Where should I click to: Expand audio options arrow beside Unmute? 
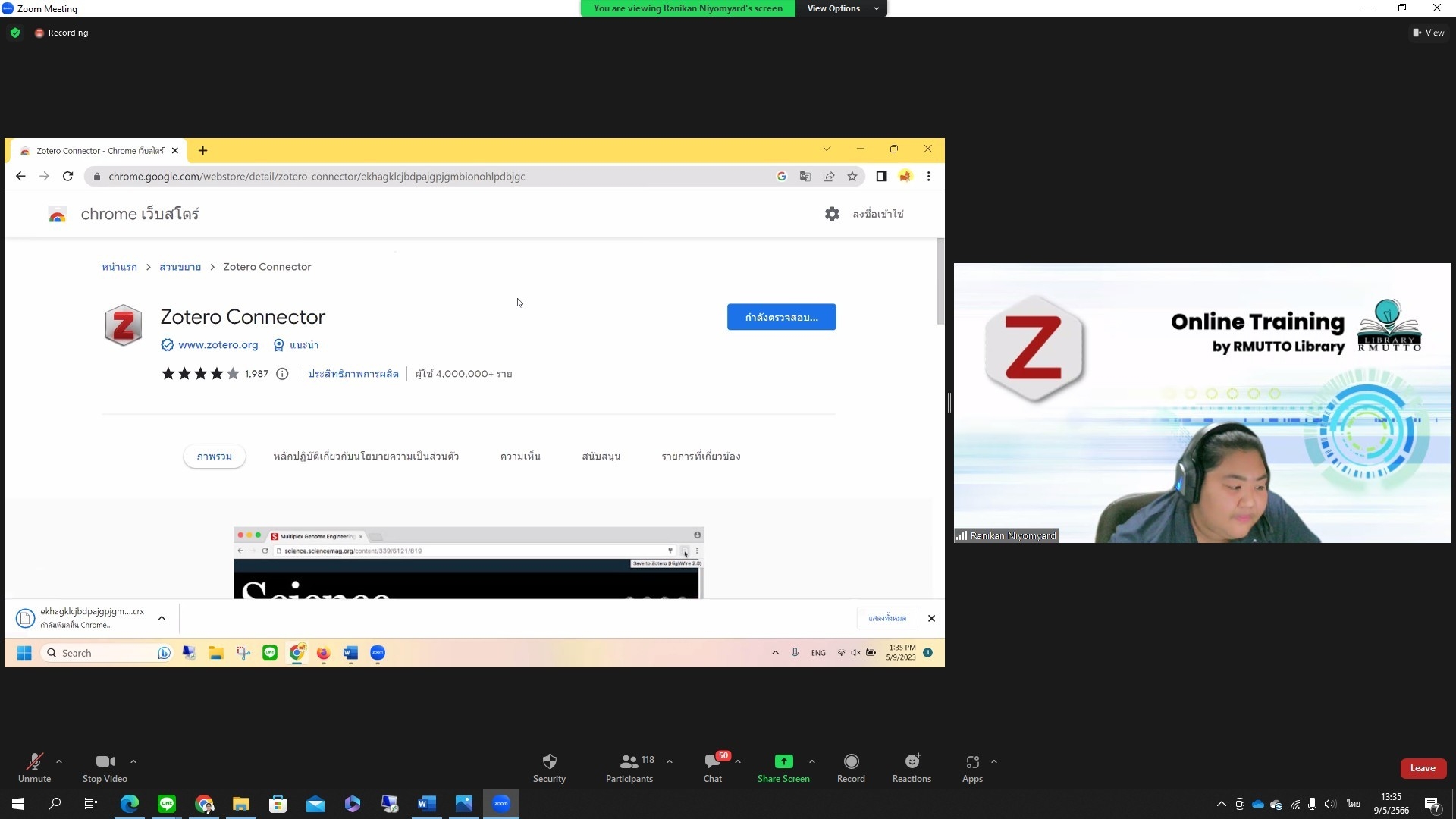click(59, 761)
